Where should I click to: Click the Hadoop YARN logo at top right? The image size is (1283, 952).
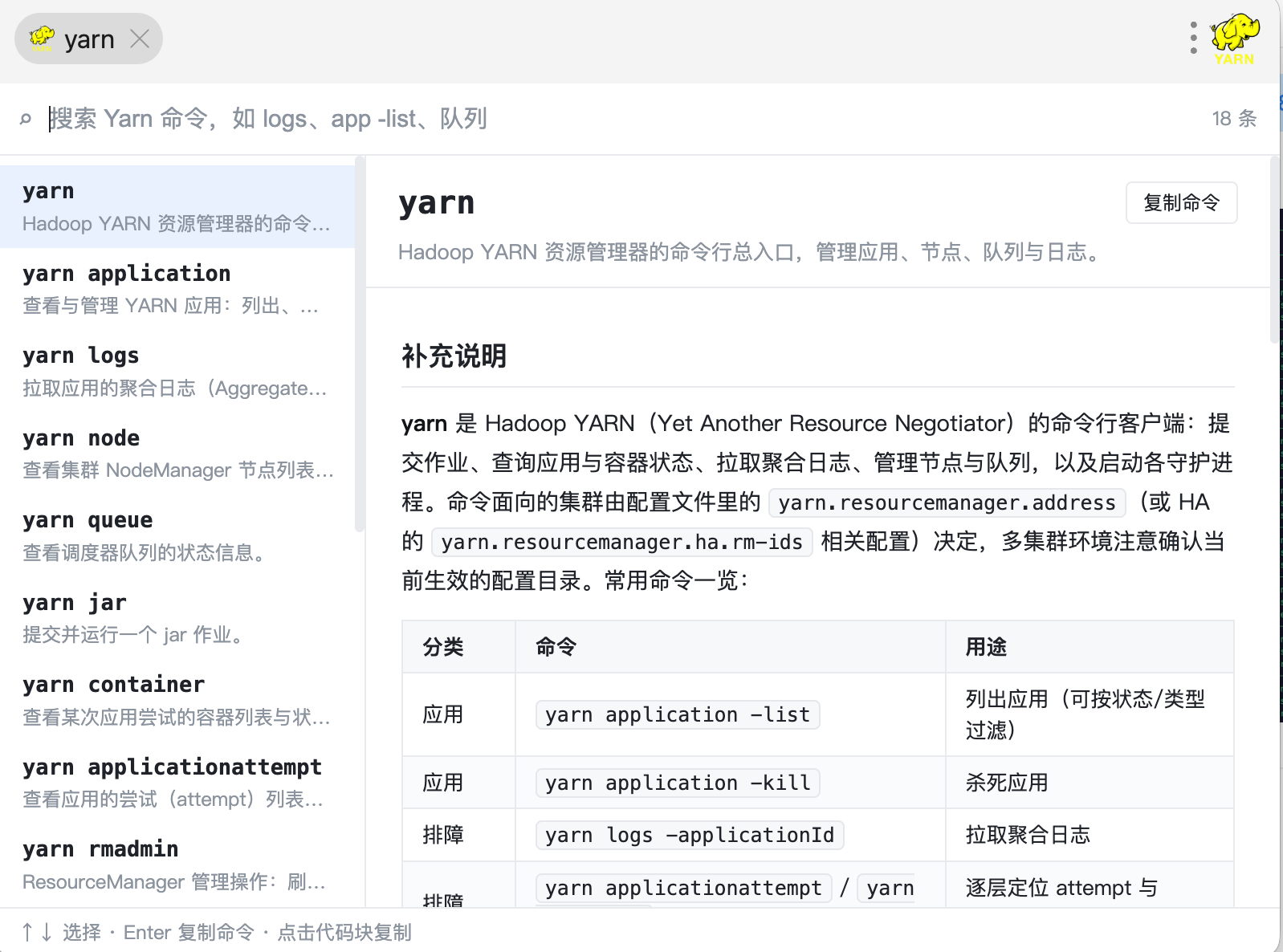[x=1235, y=39]
